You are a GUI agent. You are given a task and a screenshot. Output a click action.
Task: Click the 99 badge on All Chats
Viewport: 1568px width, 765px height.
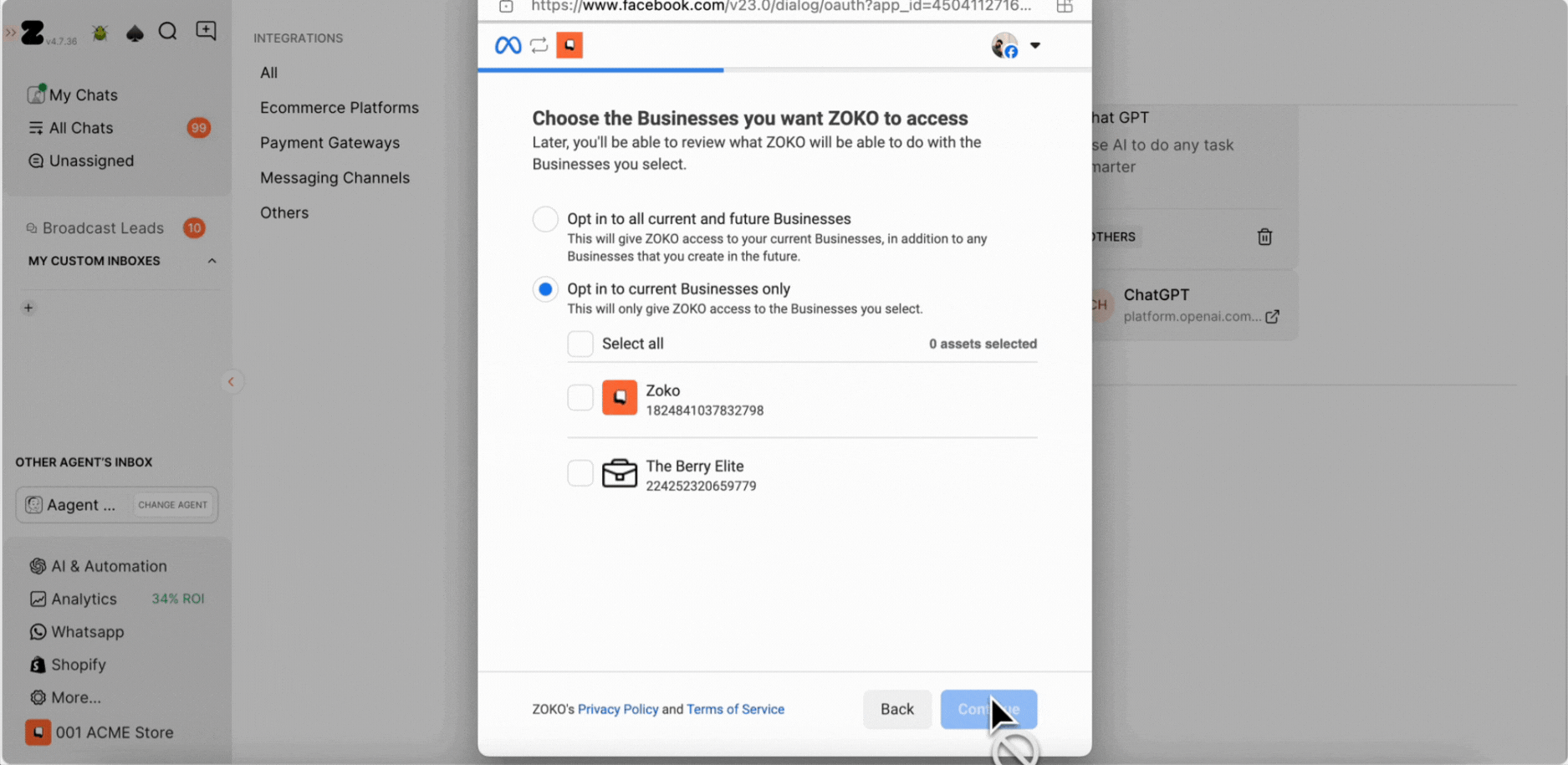[x=198, y=128]
